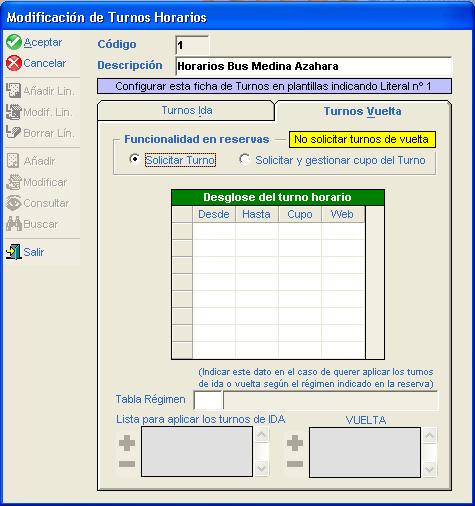Click the IDA list scroll down arrow
This screenshot has width=475, height=506.
point(262,469)
